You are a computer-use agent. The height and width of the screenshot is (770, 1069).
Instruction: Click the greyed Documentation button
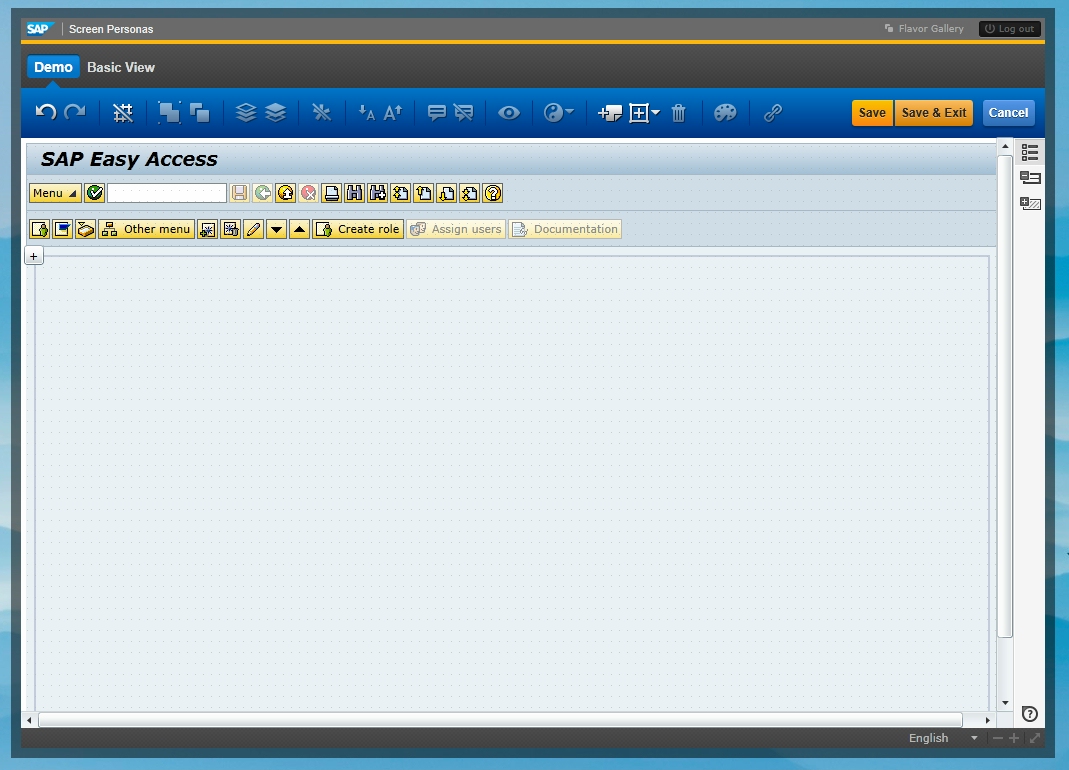click(565, 229)
